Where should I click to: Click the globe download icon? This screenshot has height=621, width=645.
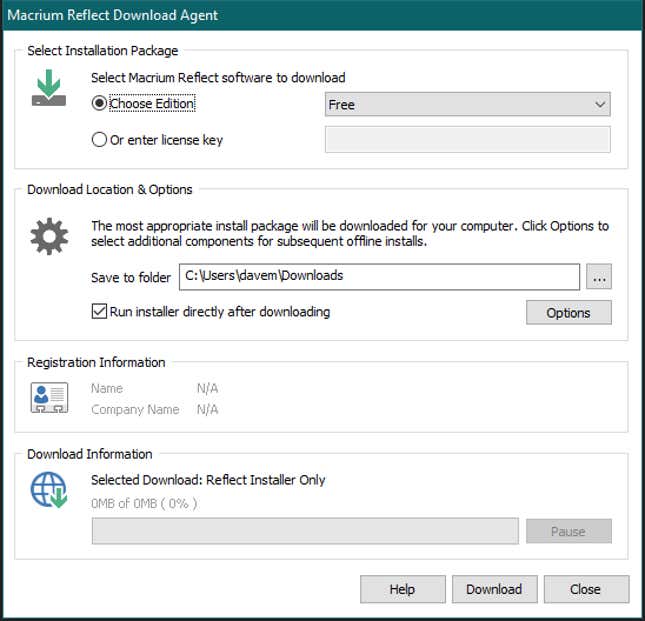tap(49, 489)
